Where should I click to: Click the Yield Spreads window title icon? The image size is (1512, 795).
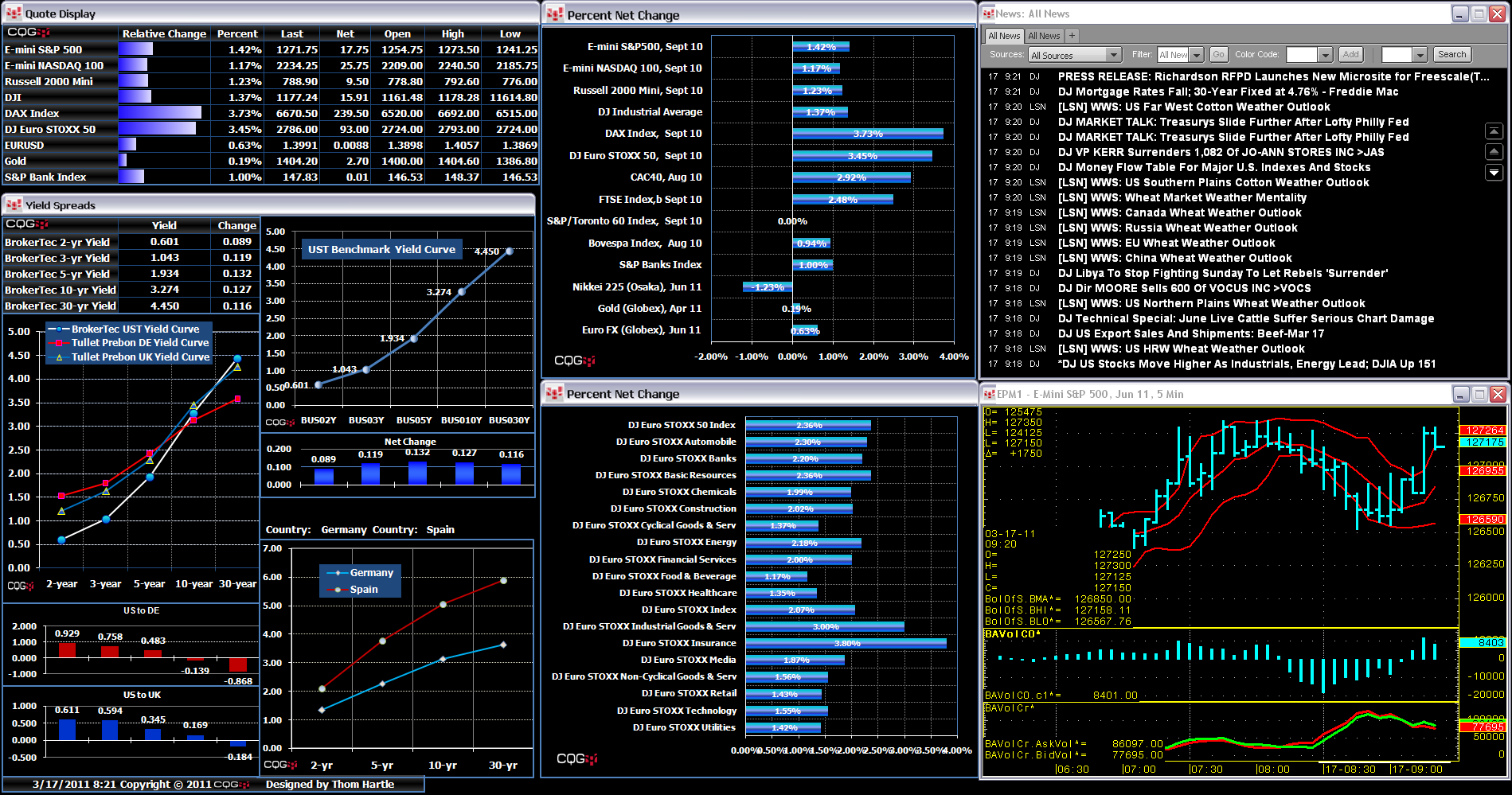(x=14, y=205)
